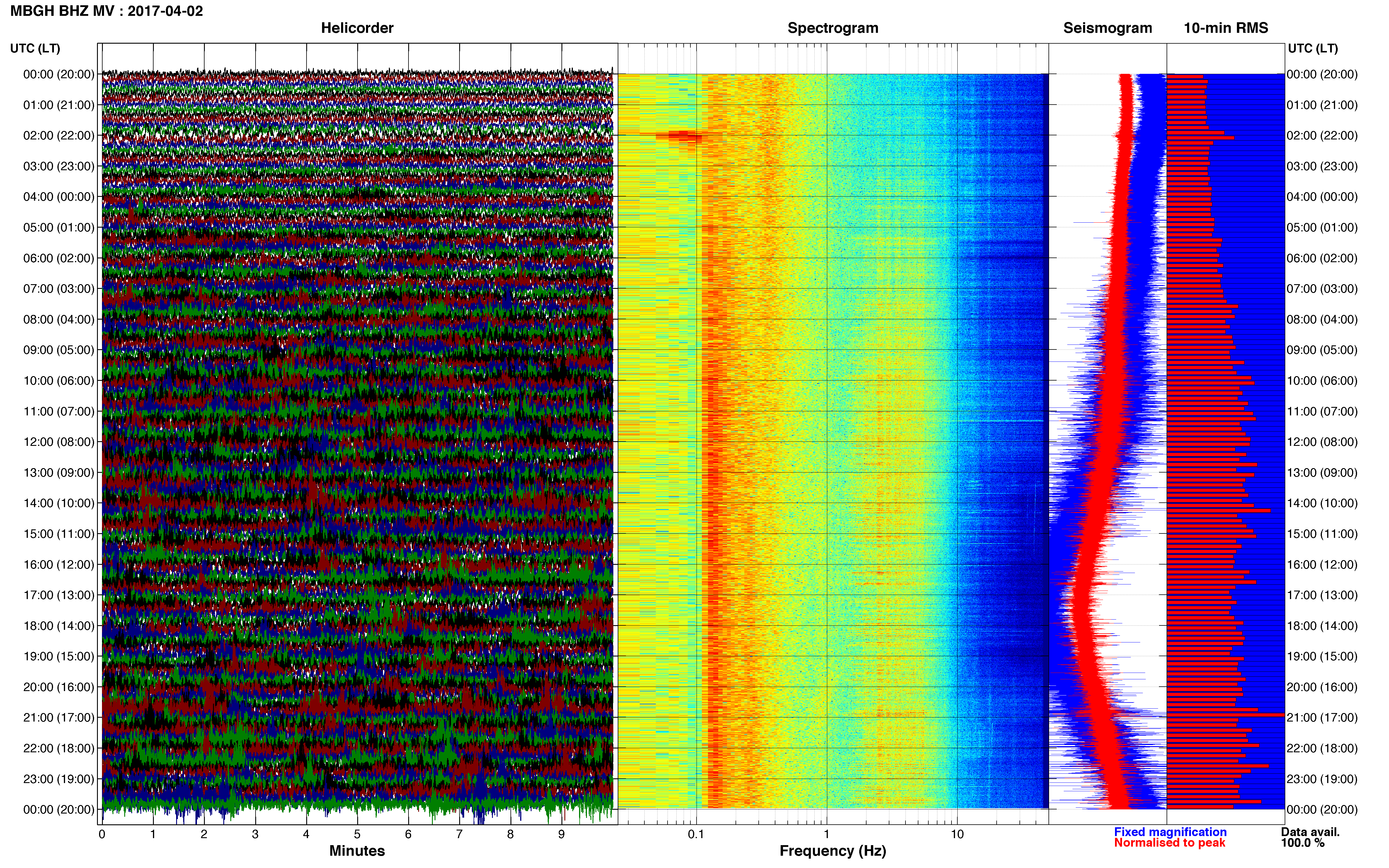1389x868 pixels.
Task: Click the longest red RMS bar at 21:00
Action: tap(1225, 715)
